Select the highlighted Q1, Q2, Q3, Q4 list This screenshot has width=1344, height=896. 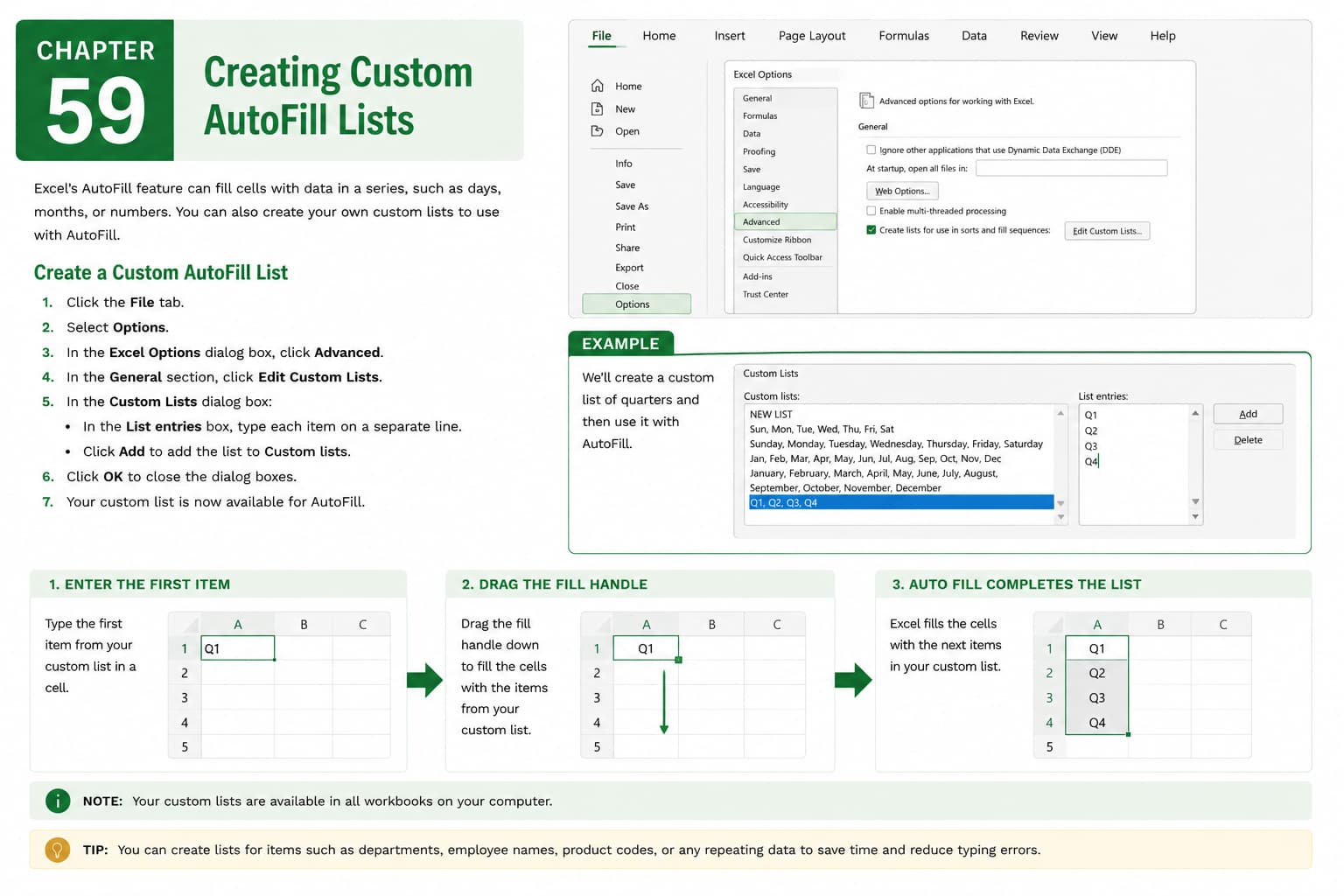point(900,502)
